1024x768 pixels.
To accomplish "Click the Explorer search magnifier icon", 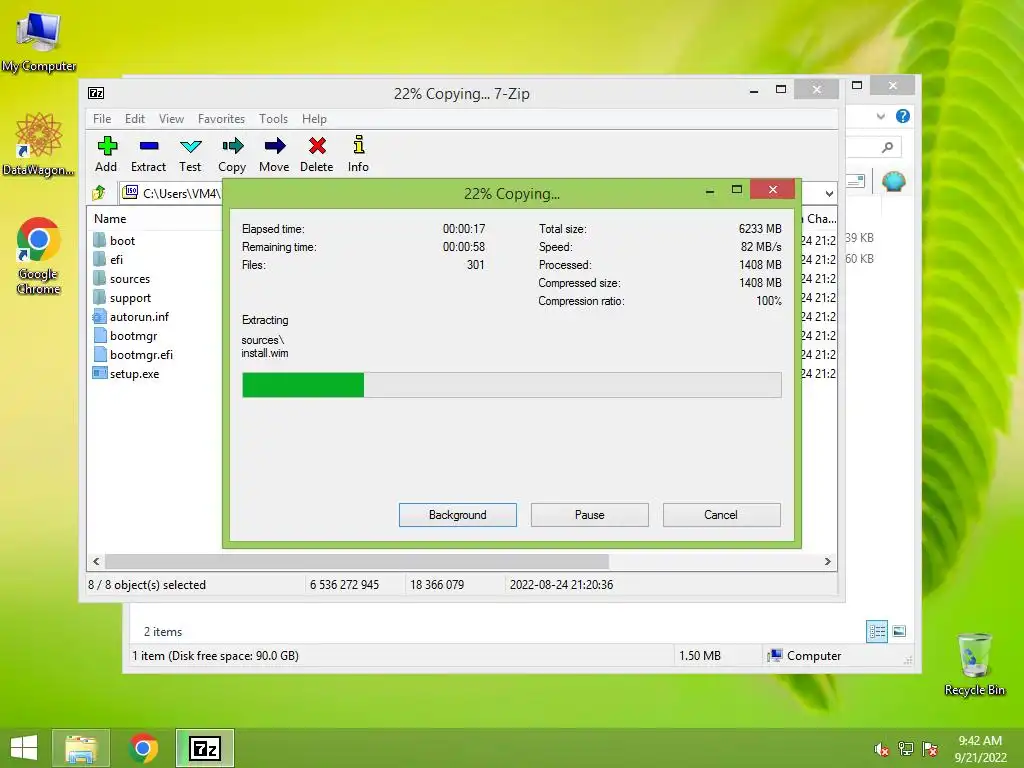I will point(887,147).
